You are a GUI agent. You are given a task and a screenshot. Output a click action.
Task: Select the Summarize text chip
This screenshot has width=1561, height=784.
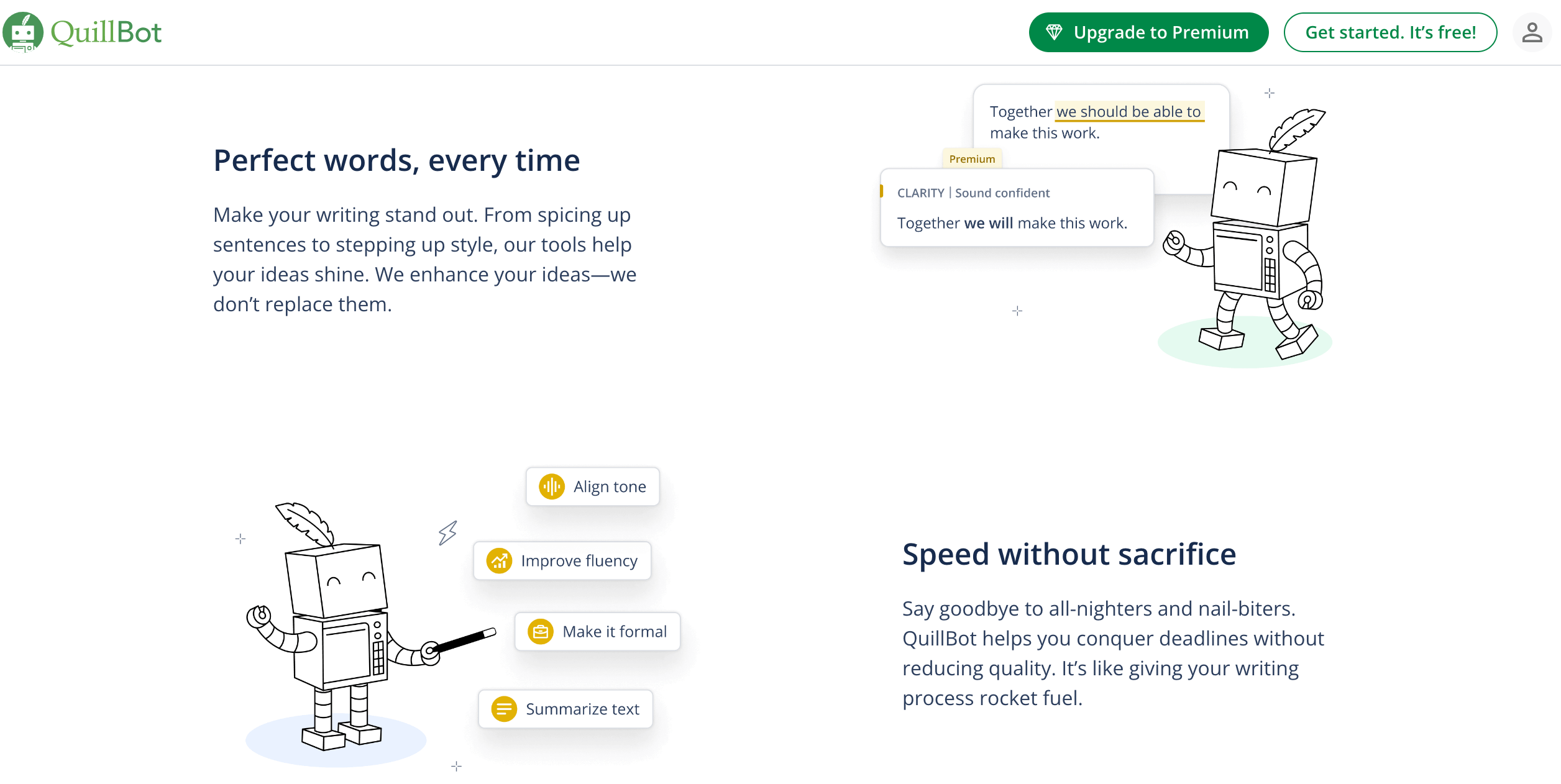tap(565, 709)
